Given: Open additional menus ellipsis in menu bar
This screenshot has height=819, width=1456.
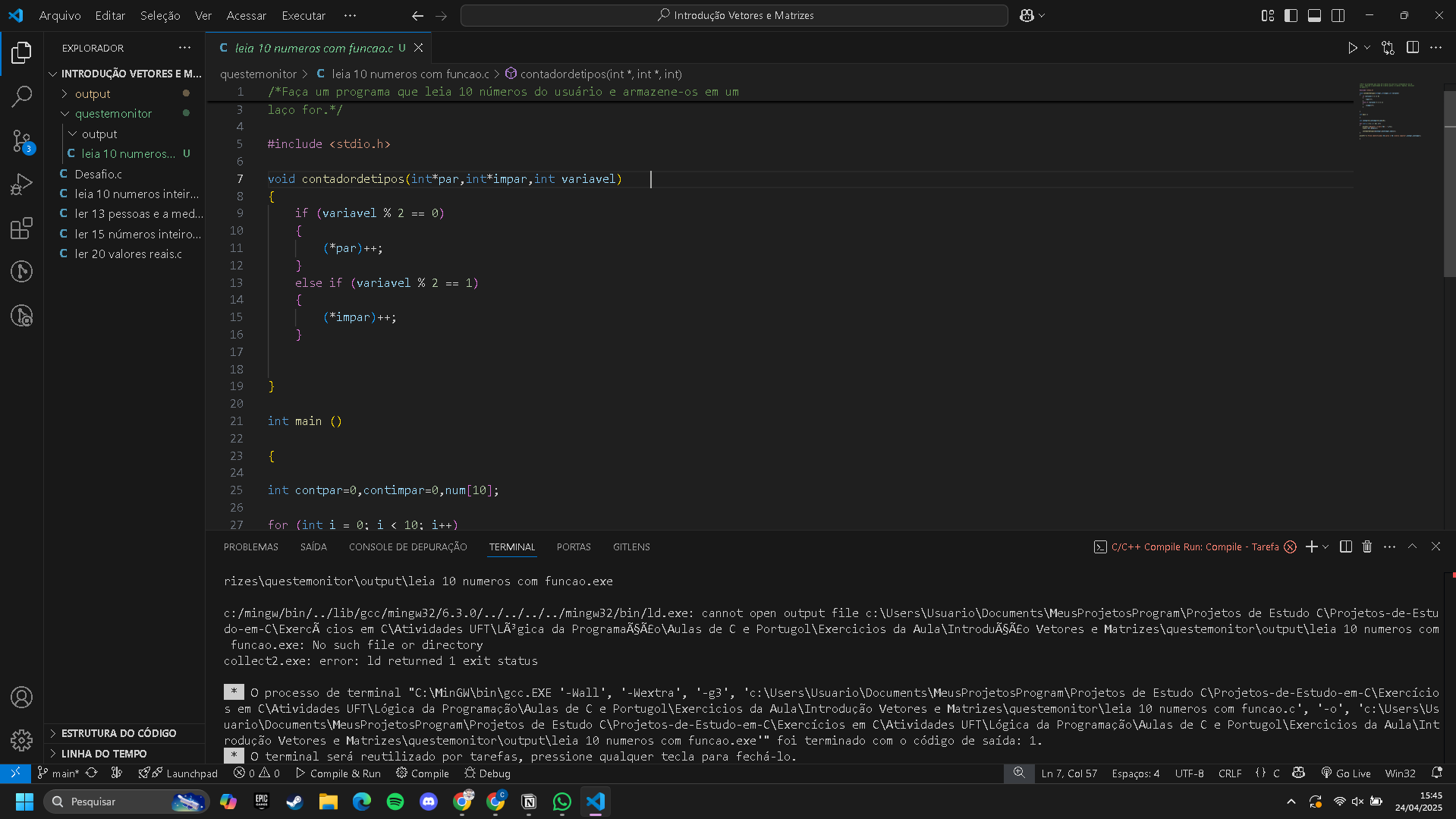Looking at the screenshot, I should click(350, 15).
